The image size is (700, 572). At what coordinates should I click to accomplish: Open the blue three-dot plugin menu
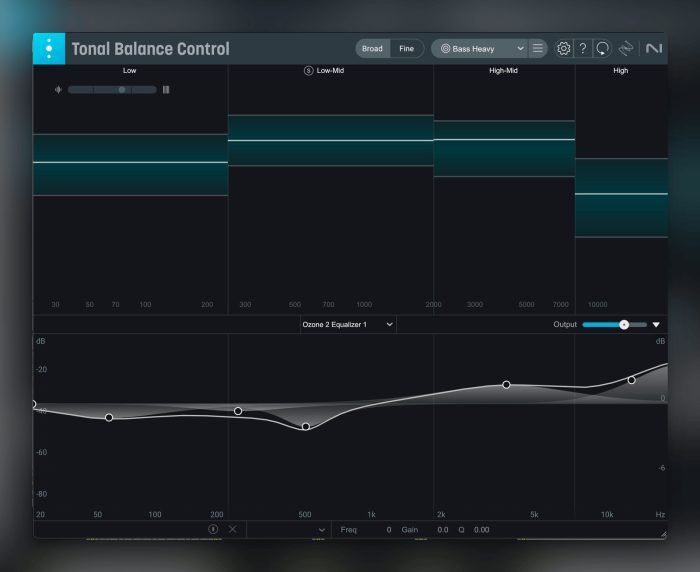(48, 48)
